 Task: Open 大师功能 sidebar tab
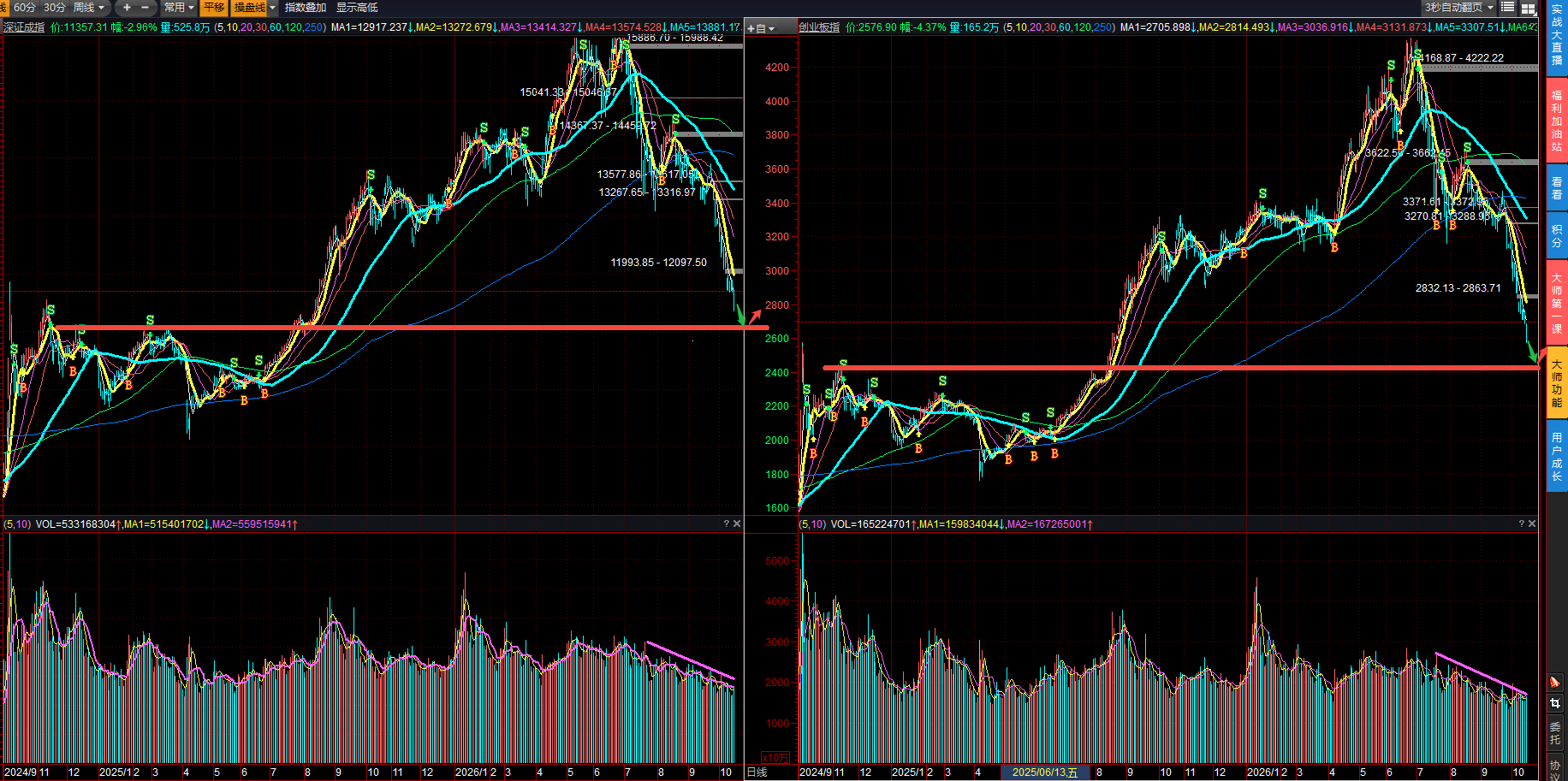pos(1557,383)
